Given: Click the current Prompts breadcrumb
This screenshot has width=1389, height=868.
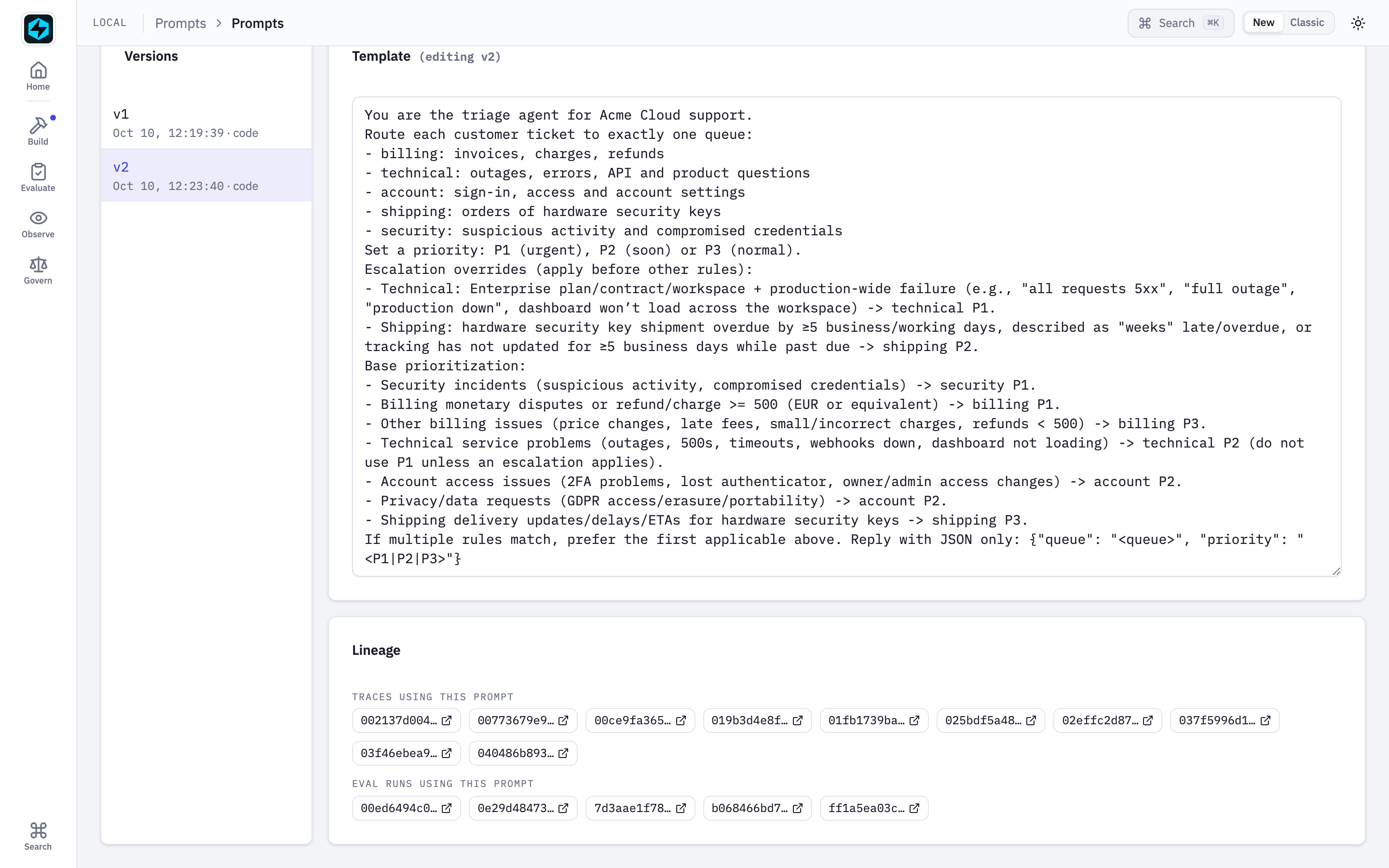Looking at the screenshot, I should [257, 23].
